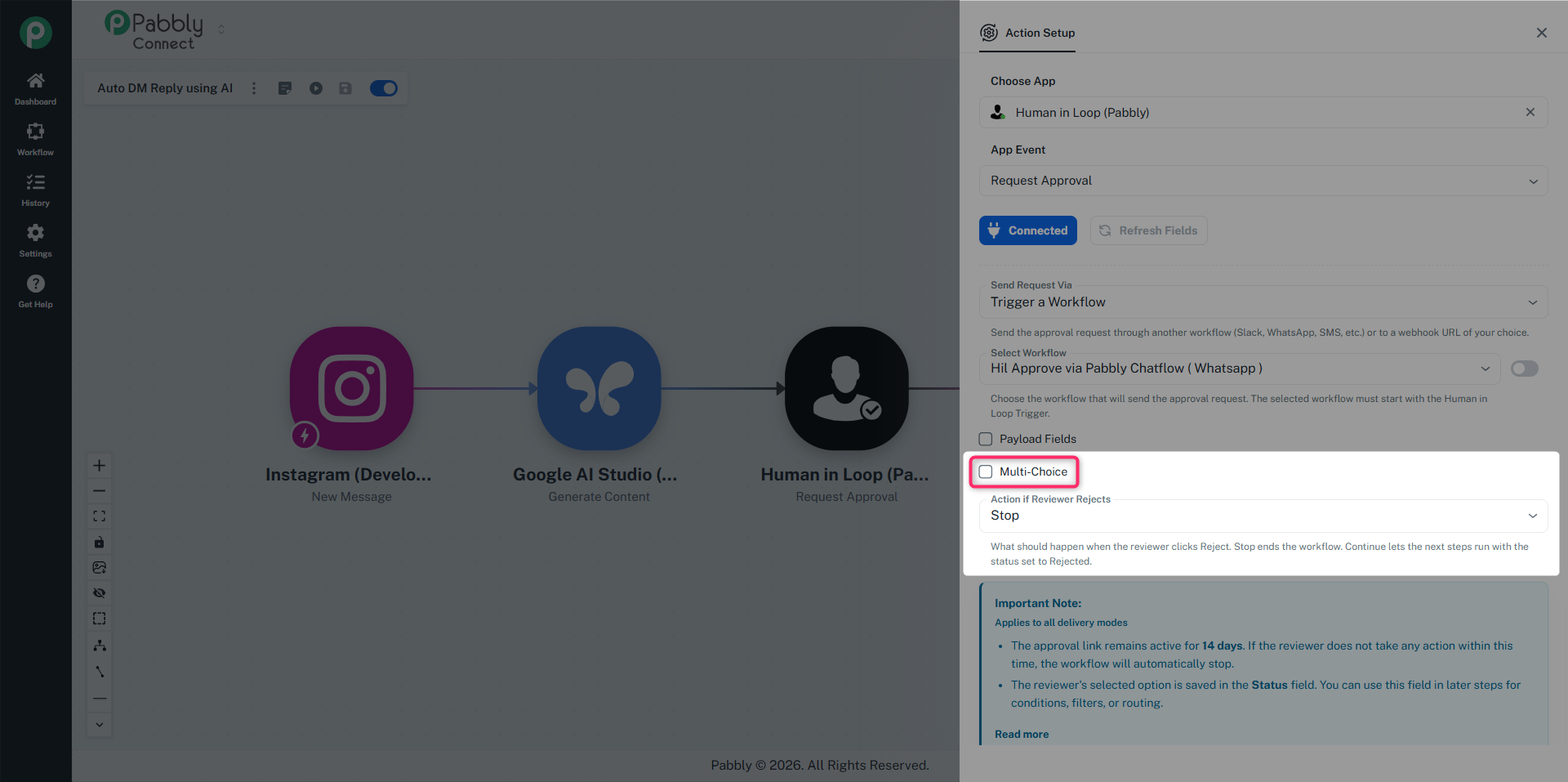Click the lightning trigger badge on Instagram node
This screenshot has width=1568, height=782.
[305, 436]
